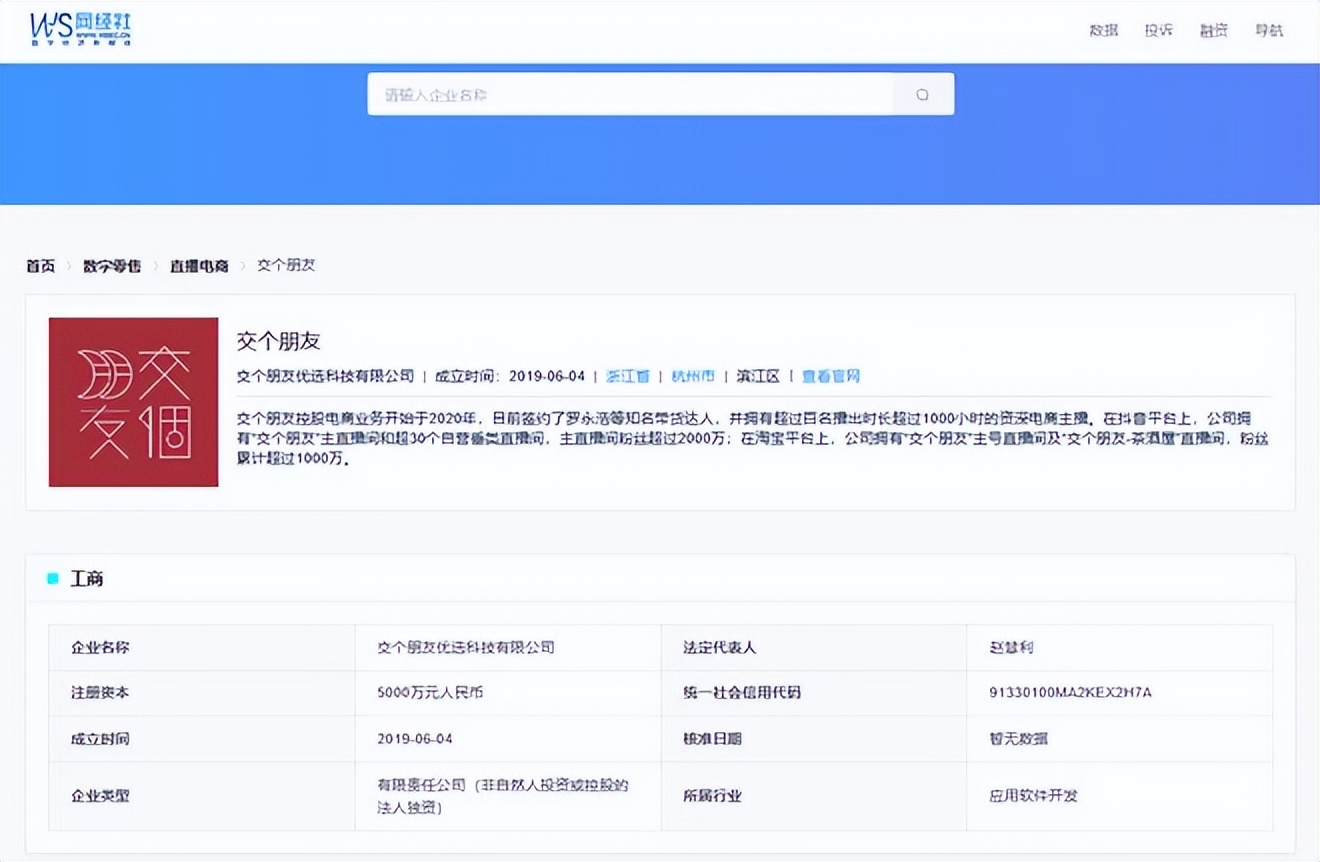Open the 杭州市 city link
This screenshot has height=862, width=1320.
click(693, 376)
